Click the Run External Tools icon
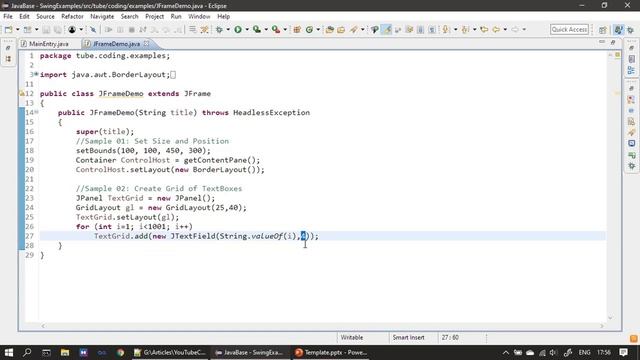640x360 pixels. click(276, 29)
